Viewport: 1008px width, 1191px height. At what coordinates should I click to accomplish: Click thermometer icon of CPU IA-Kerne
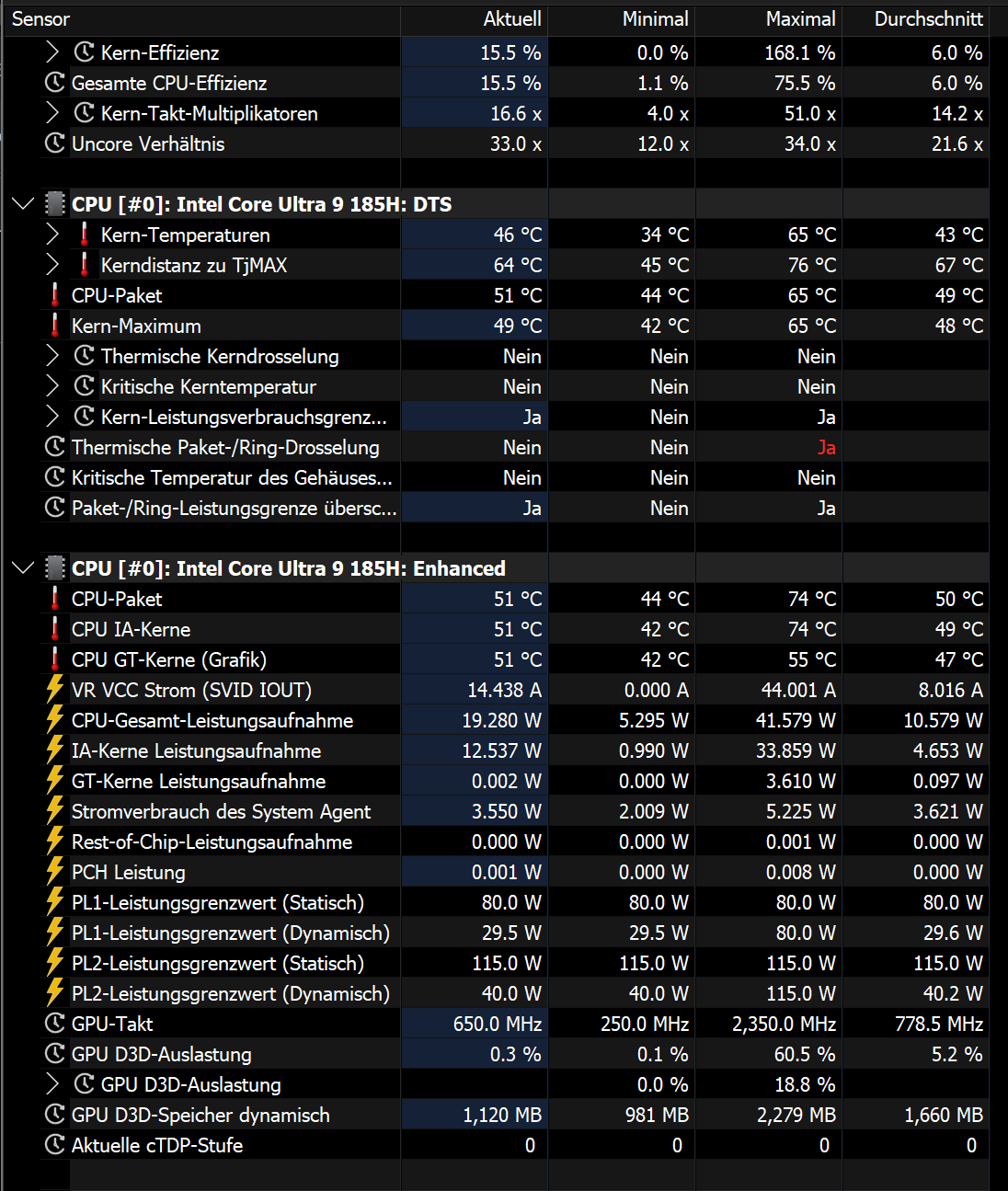tap(55, 629)
